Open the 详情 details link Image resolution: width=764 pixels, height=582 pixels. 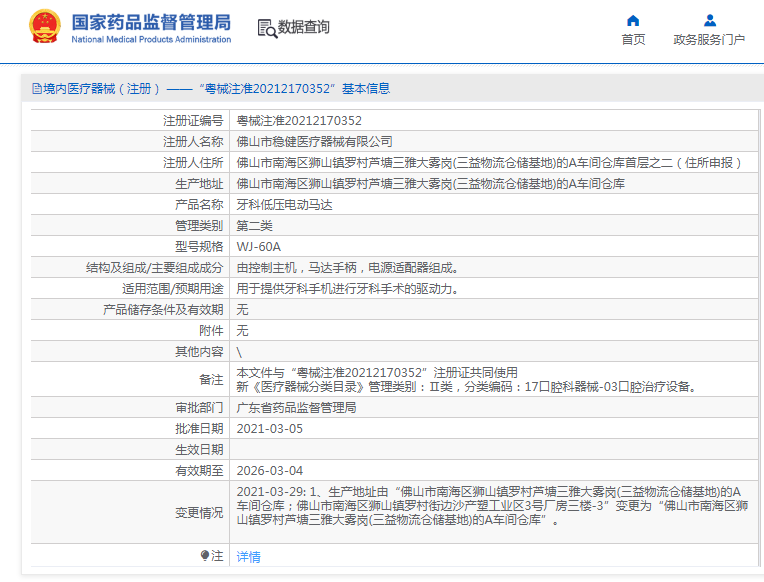(248, 556)
